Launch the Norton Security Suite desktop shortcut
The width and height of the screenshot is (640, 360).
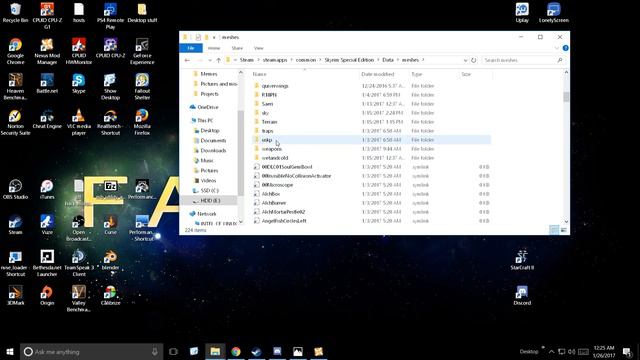tap(16, 122)
